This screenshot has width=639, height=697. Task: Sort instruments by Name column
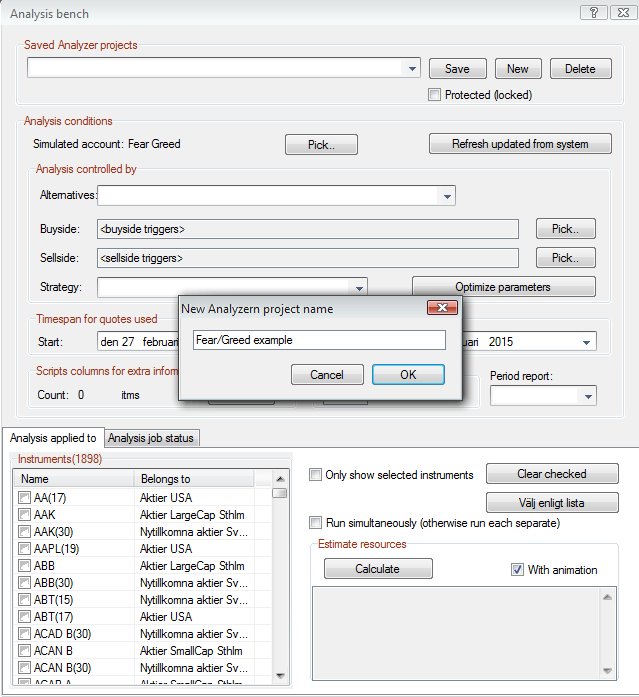pyautogui.click(x=74, y=479)
